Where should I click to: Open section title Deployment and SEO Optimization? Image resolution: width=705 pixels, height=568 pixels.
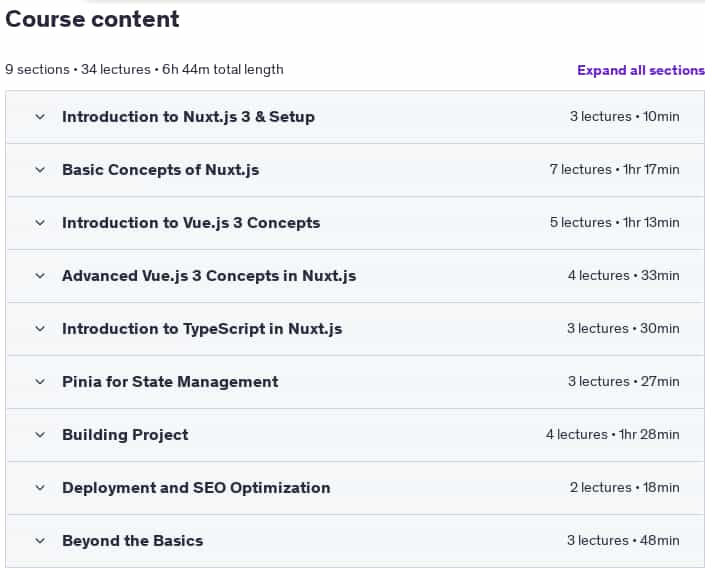[x=196, y=487]
